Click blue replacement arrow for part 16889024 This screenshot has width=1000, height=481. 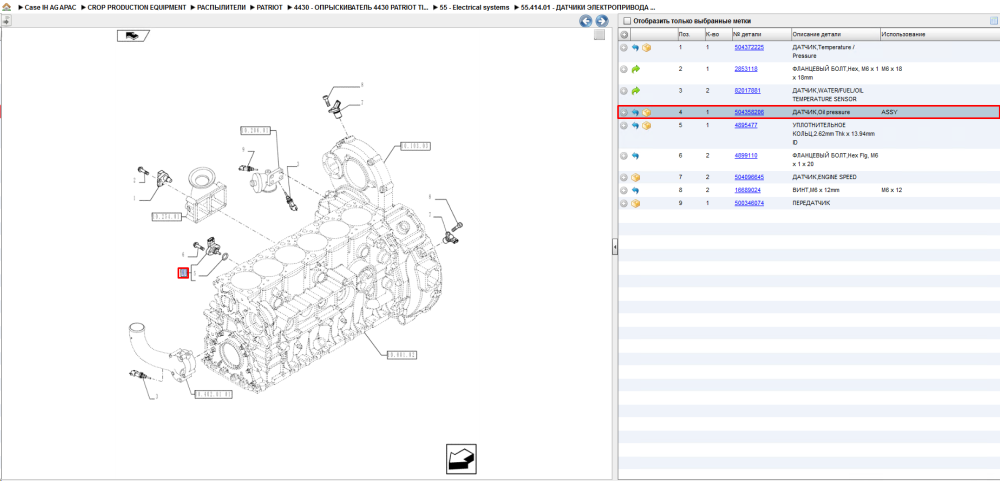(x=635, y=190)
